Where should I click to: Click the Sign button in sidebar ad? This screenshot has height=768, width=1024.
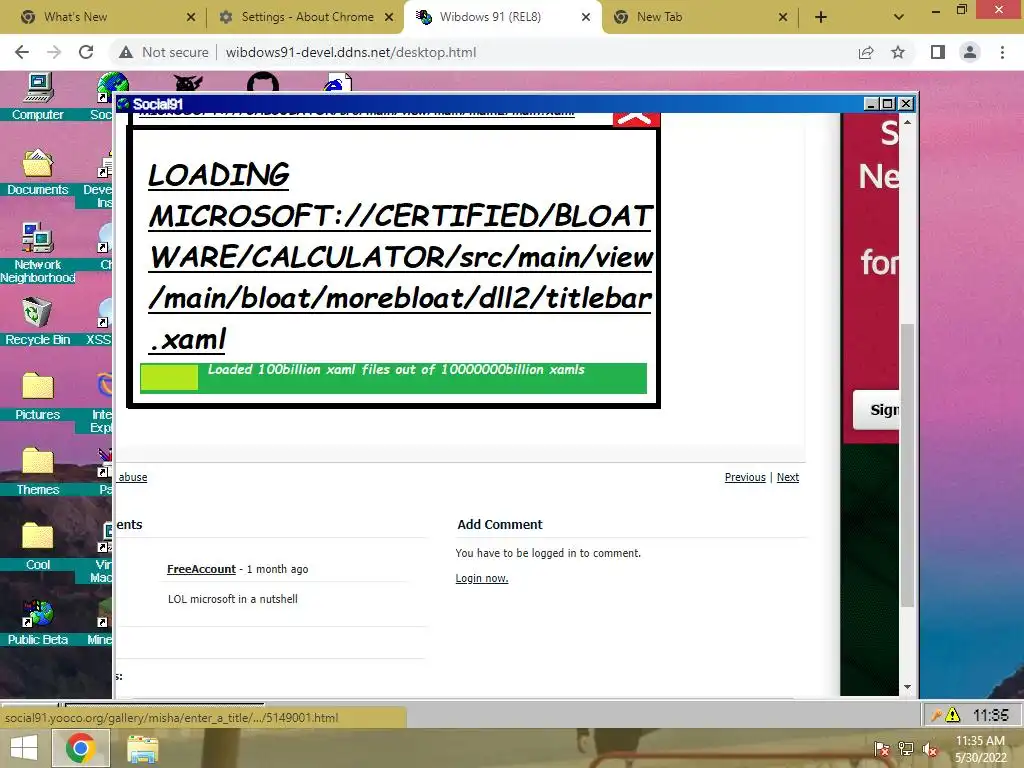click(876, 409)
